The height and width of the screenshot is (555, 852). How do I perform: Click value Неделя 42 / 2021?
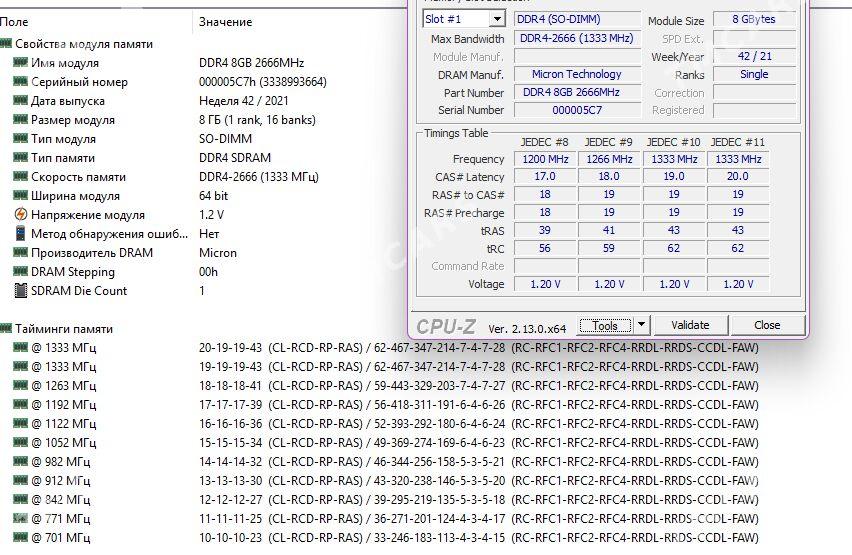click(x=243, y=101)
